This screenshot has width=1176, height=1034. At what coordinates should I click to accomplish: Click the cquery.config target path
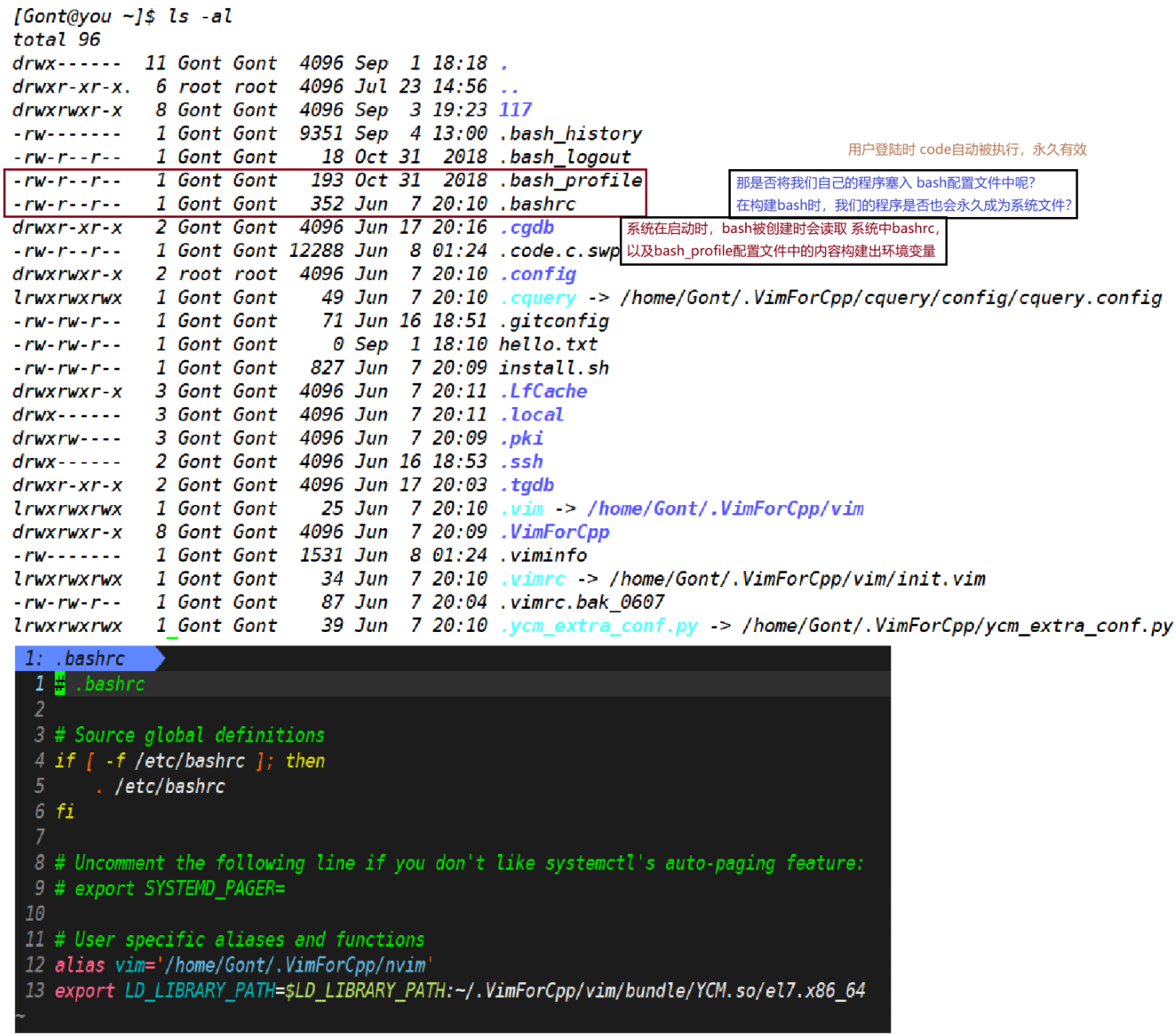tap(891, 298)
